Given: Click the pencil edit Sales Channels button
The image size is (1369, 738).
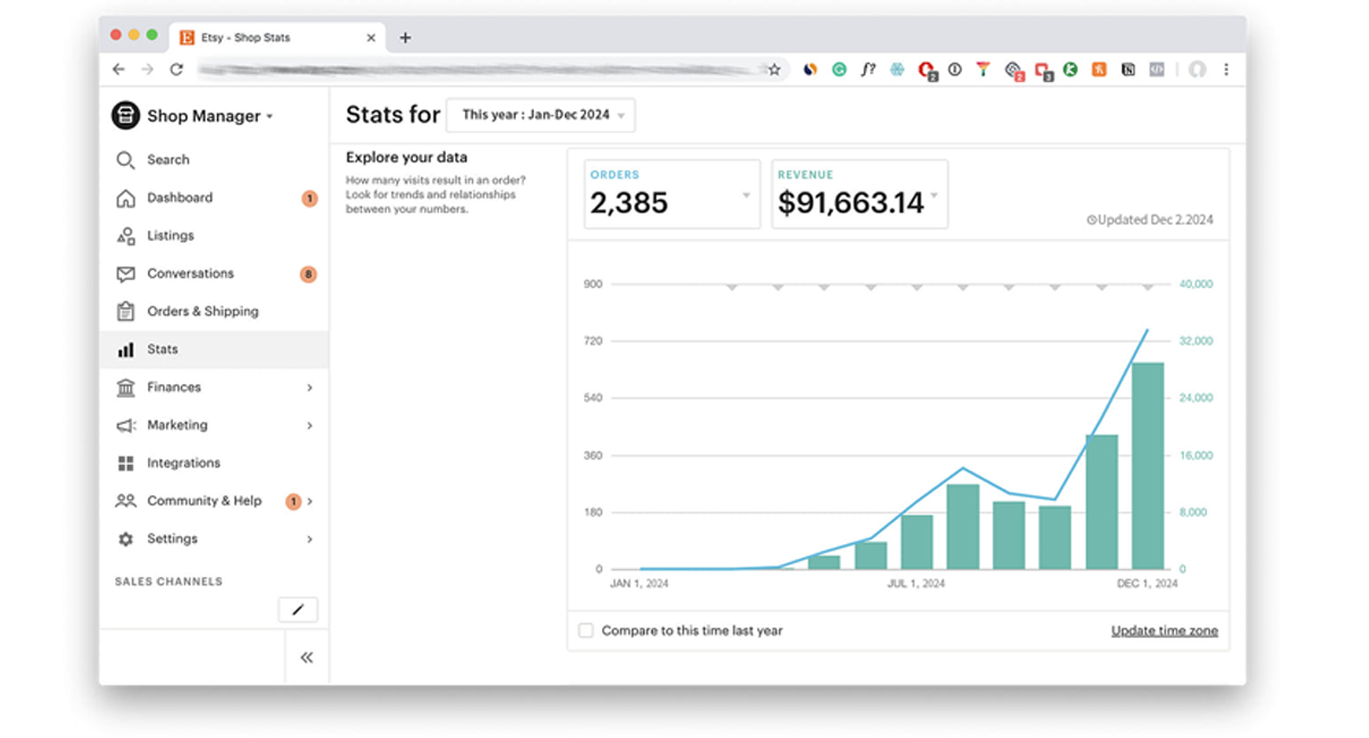Looking at the screenshot, I should [297, 609].
